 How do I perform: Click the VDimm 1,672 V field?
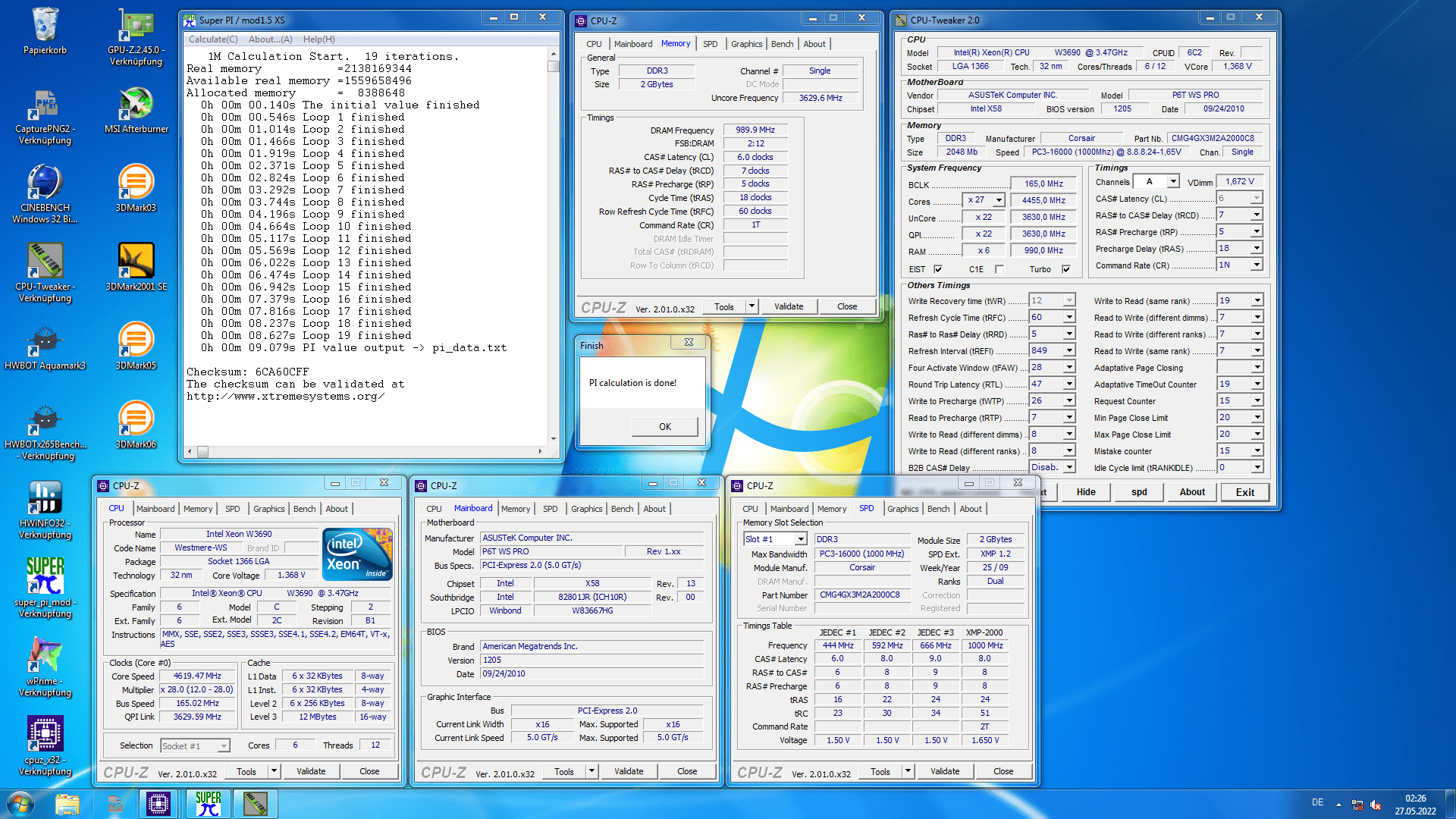point(1239,181)
